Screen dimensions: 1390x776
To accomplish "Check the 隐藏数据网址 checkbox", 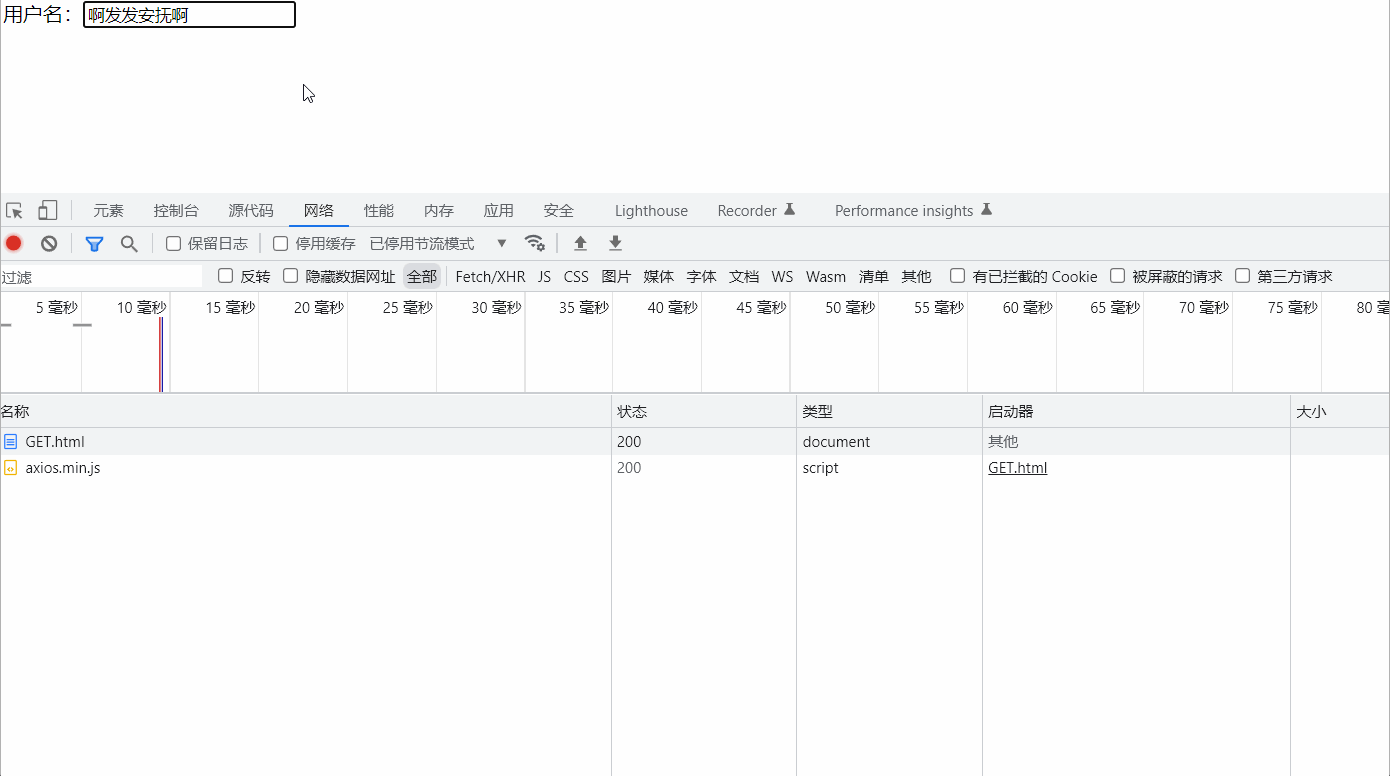I will coord(291,276).
